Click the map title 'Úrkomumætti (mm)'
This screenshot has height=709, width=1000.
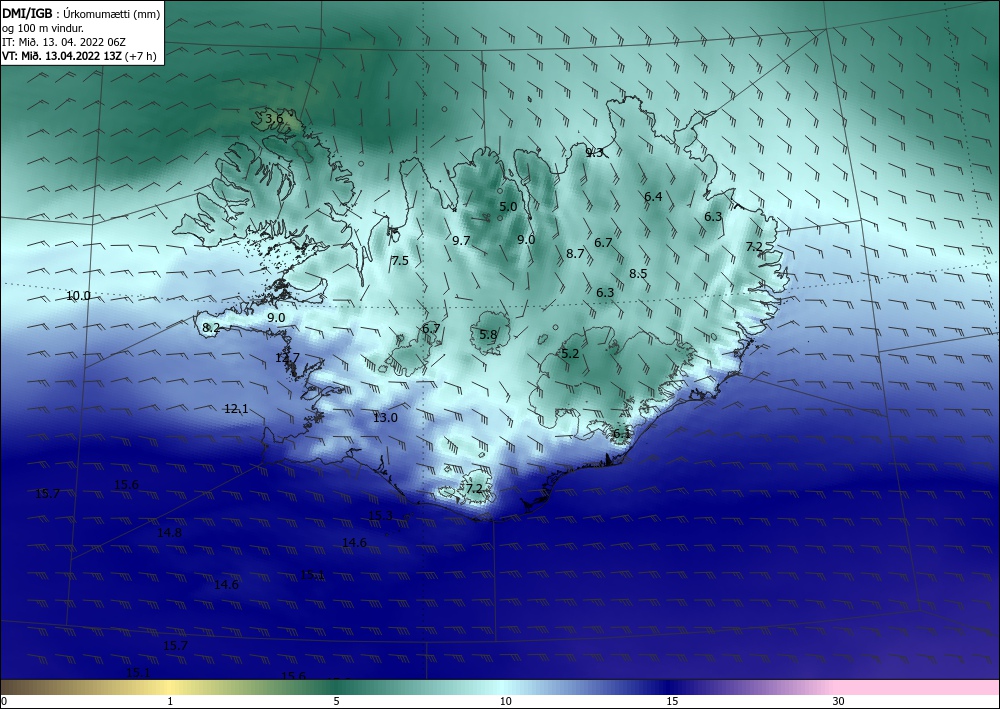[112, 14]
